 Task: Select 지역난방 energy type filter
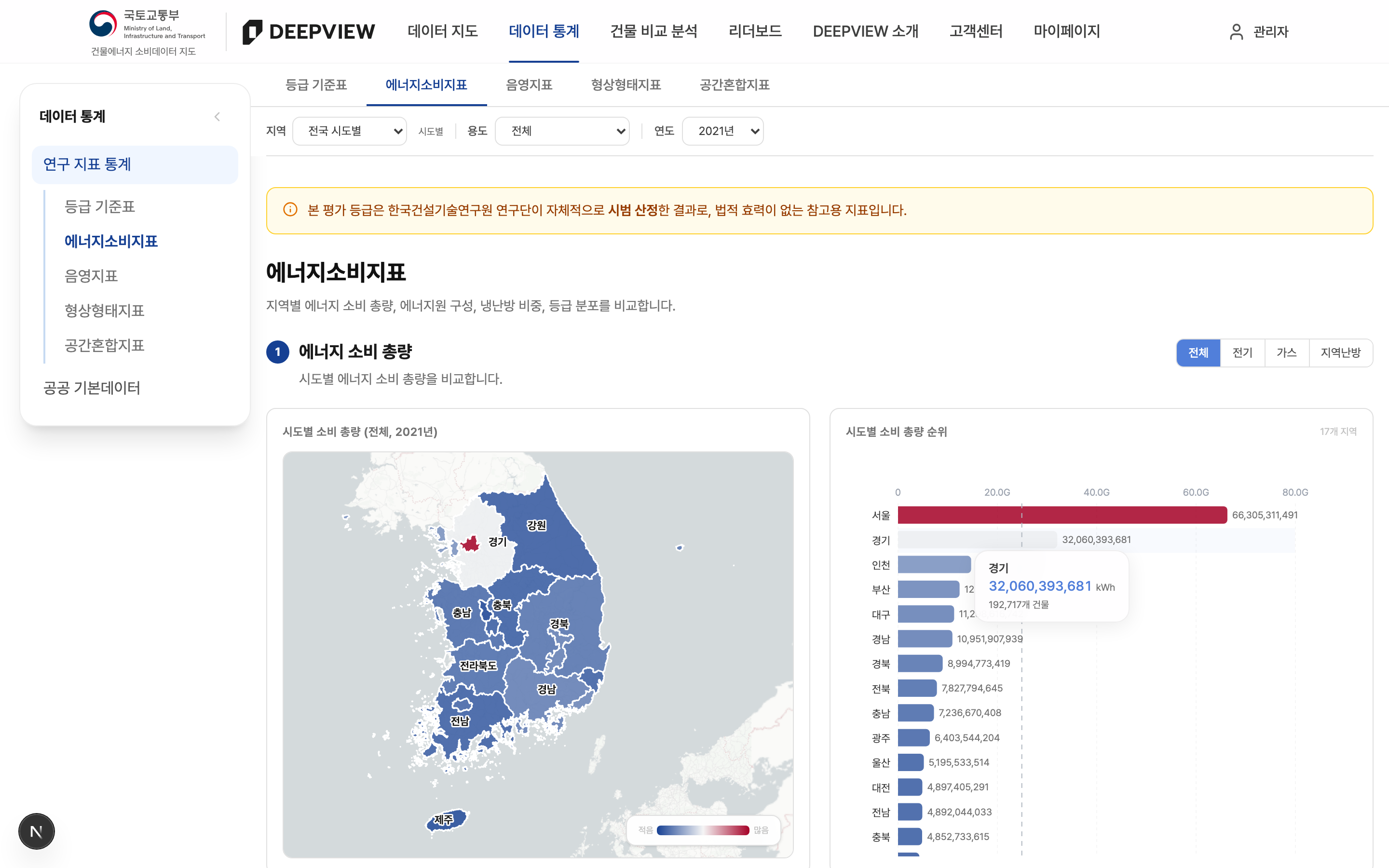[1341, 353]
